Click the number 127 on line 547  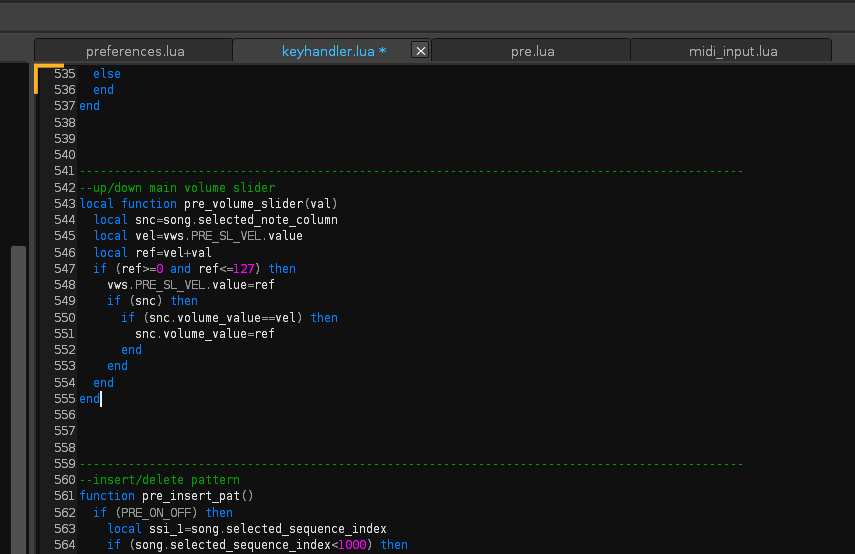point(244,269)
